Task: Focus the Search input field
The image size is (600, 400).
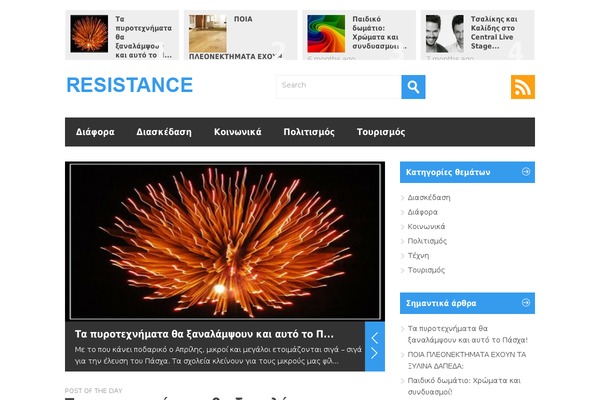Action: click(339, 87)
